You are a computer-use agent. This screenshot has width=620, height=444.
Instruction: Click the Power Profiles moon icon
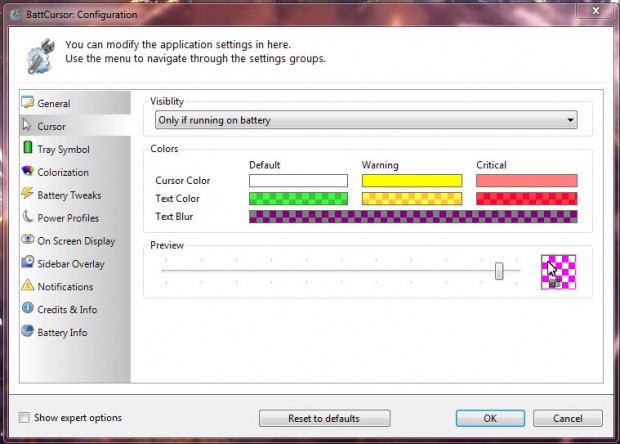(x=28, y=216)
